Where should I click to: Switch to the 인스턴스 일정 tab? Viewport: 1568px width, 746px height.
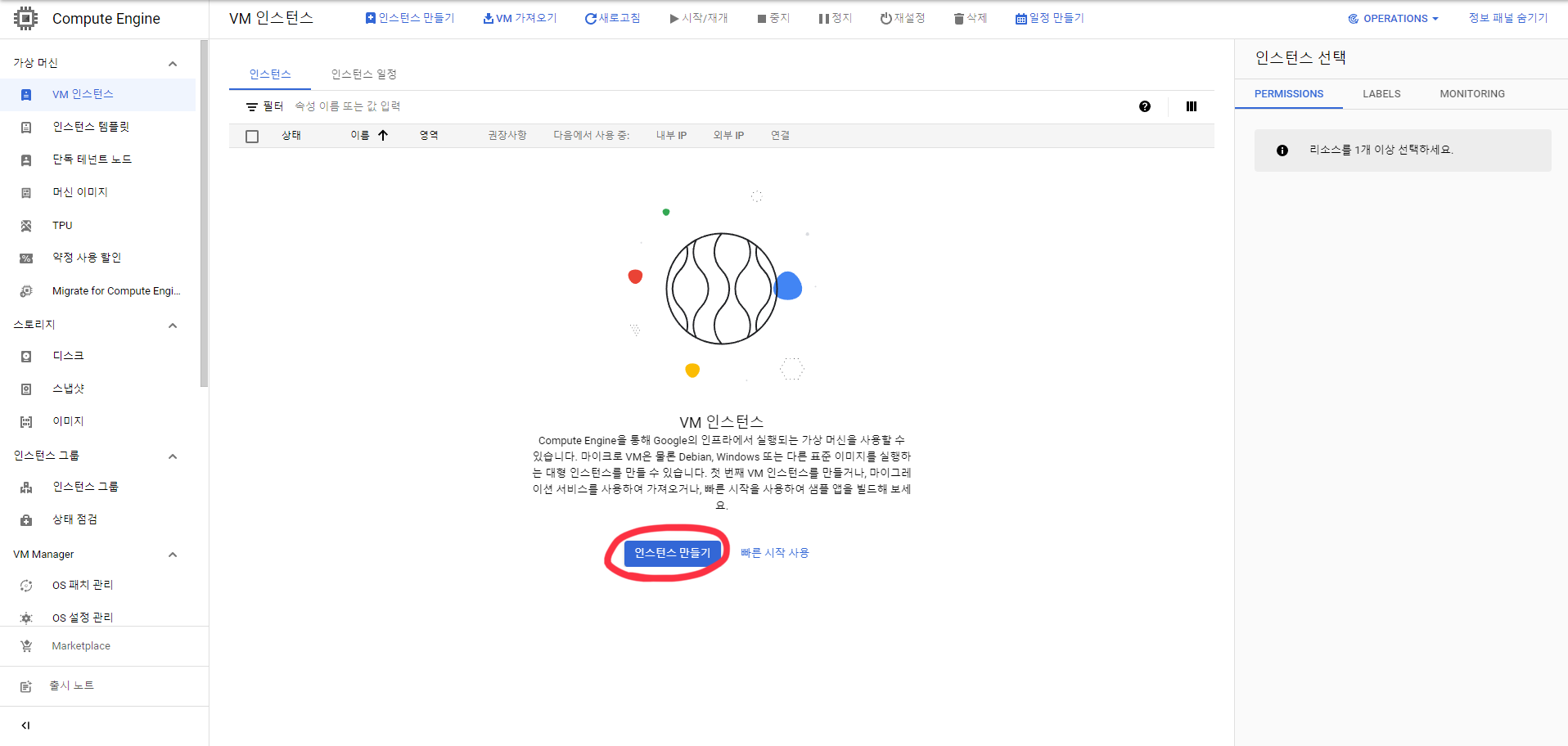(x=364, y=74)
